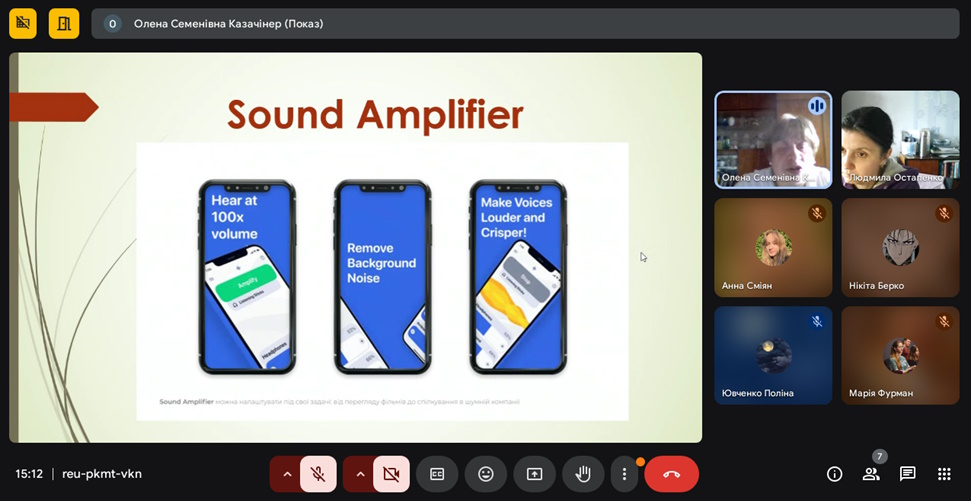
Task: Click the Ювченко Поліна name label
Action: [757, 393]
